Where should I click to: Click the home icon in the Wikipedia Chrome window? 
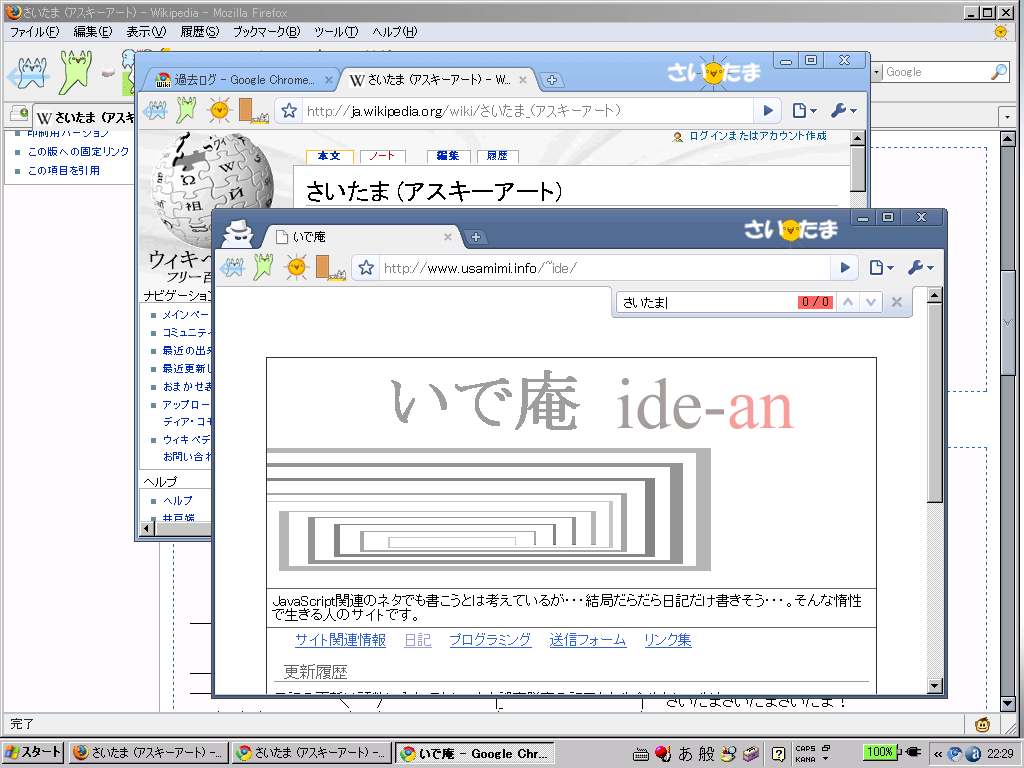pos(251,110)
